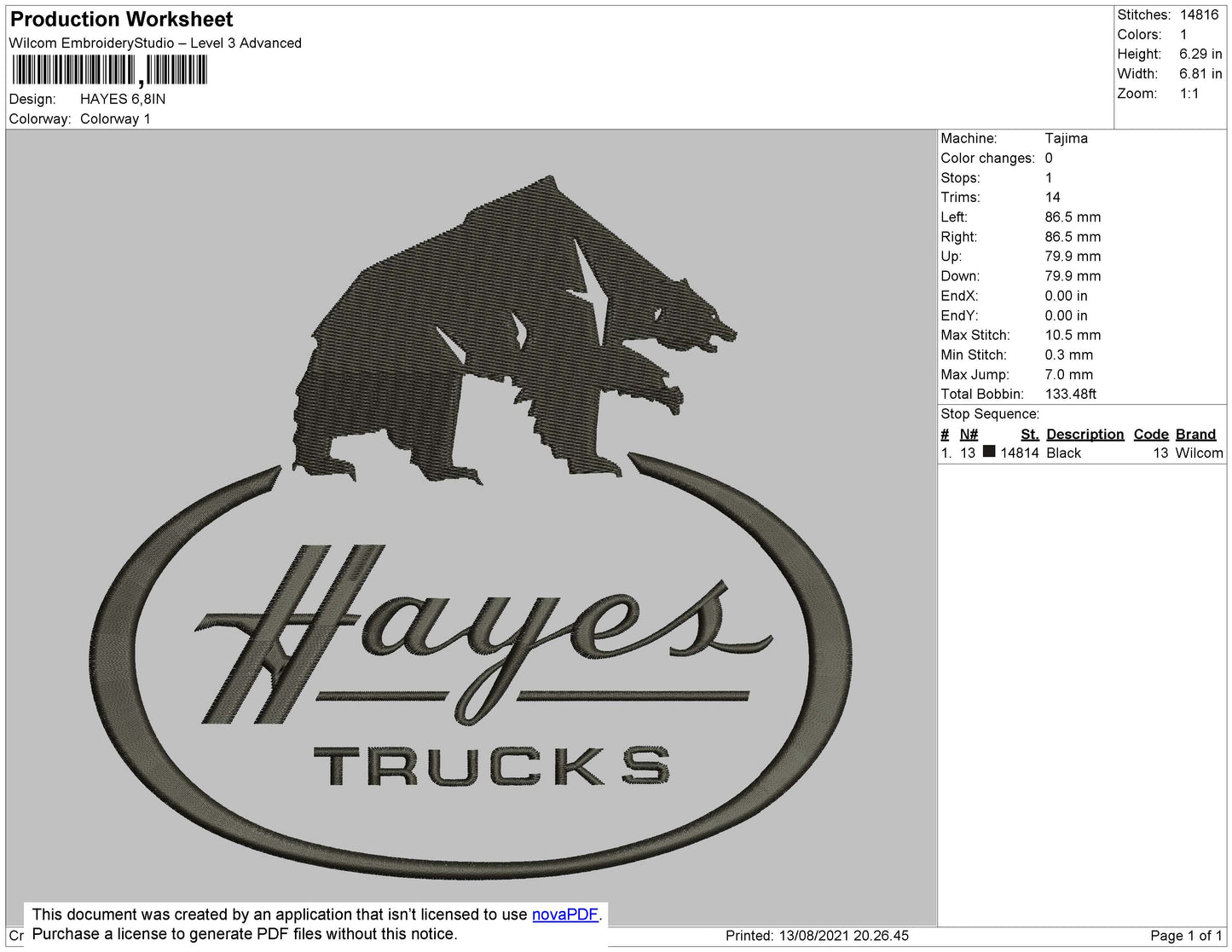Click the Left value 86.5 mm

1073,216
